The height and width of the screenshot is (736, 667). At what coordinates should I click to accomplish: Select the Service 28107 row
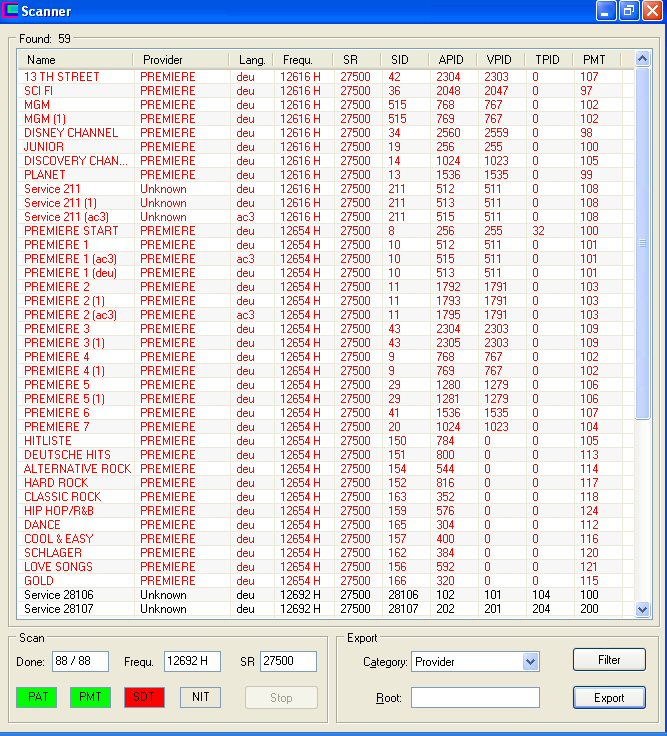(326, 609)
